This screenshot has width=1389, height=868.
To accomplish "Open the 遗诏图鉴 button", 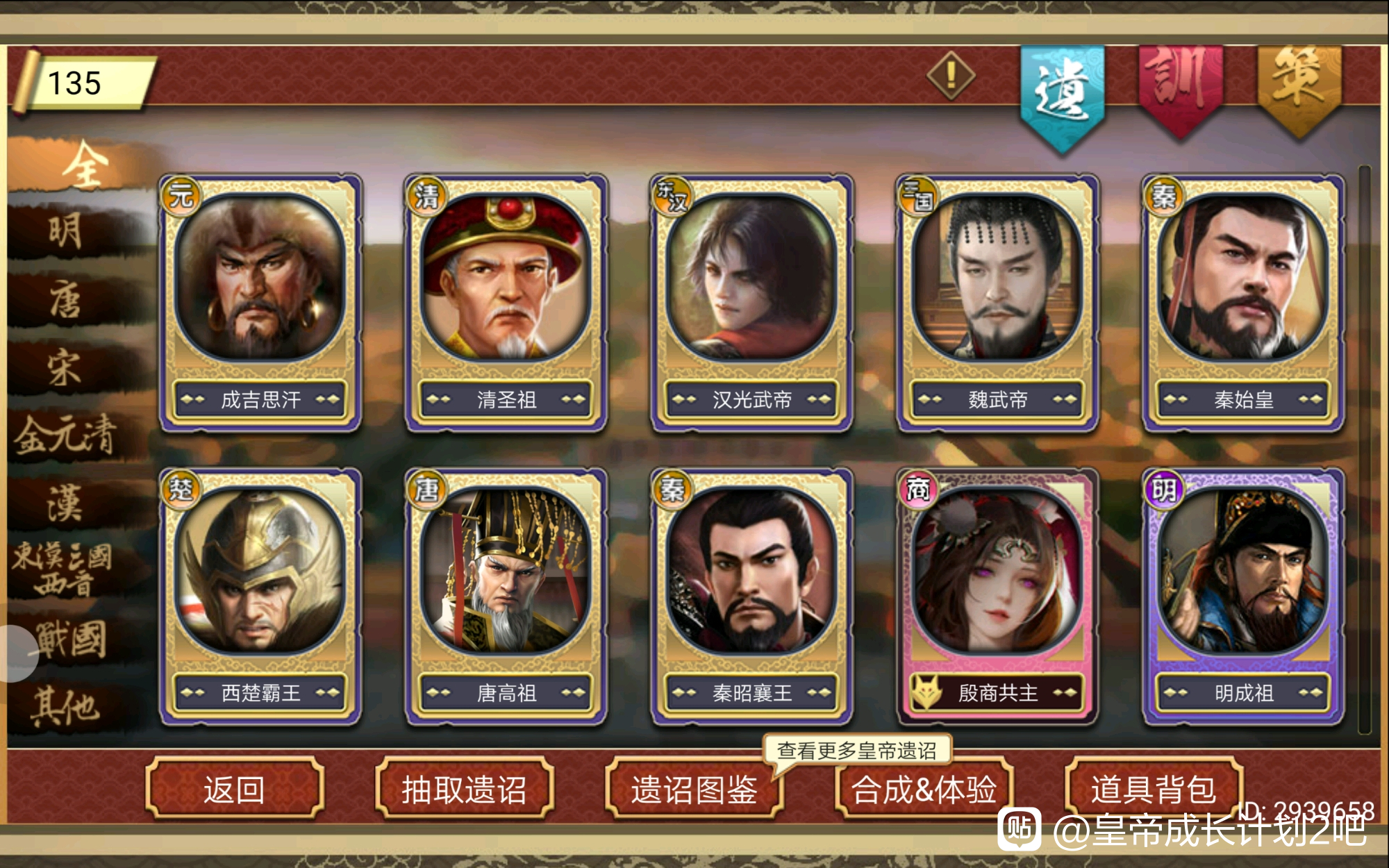I will 694,790.
